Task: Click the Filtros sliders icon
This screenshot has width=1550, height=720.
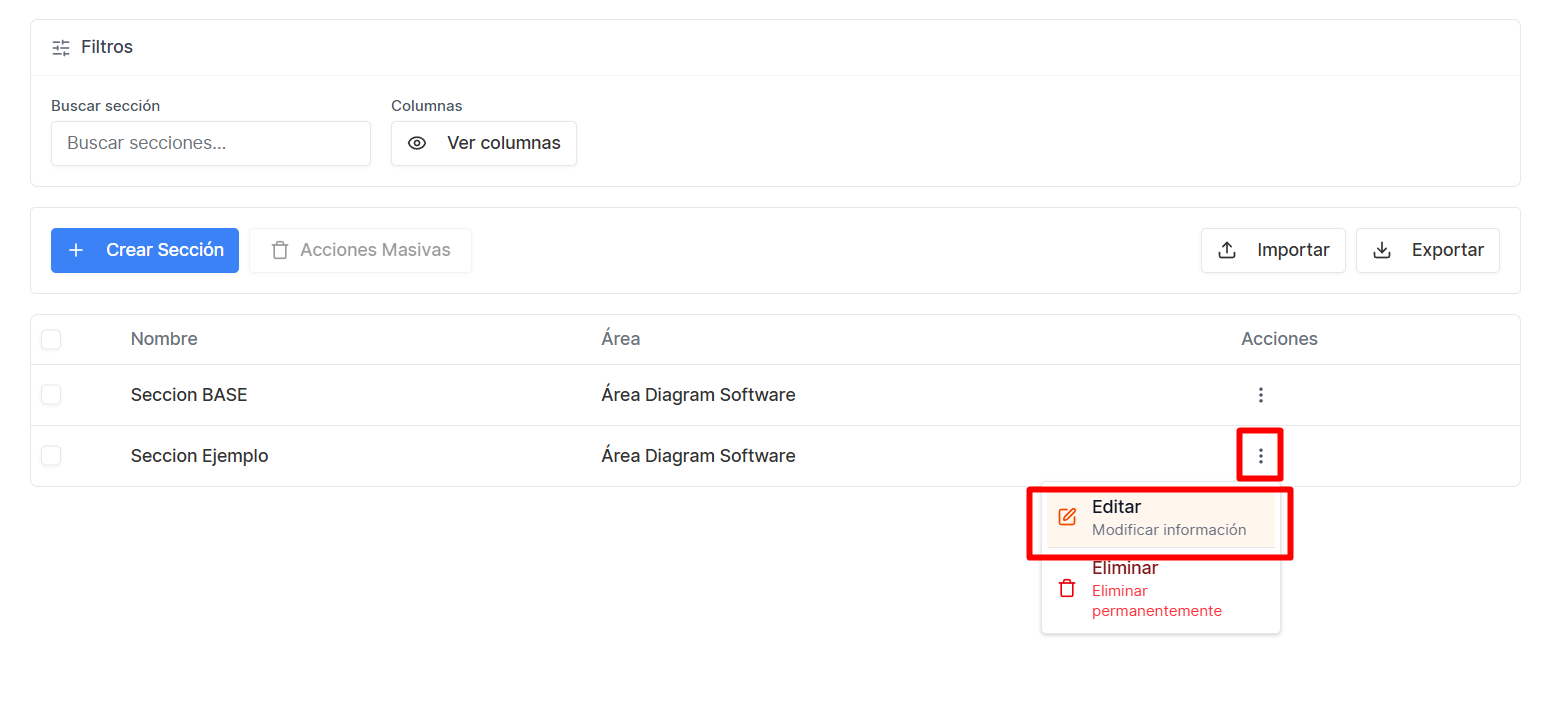Action: coord(61,47)
